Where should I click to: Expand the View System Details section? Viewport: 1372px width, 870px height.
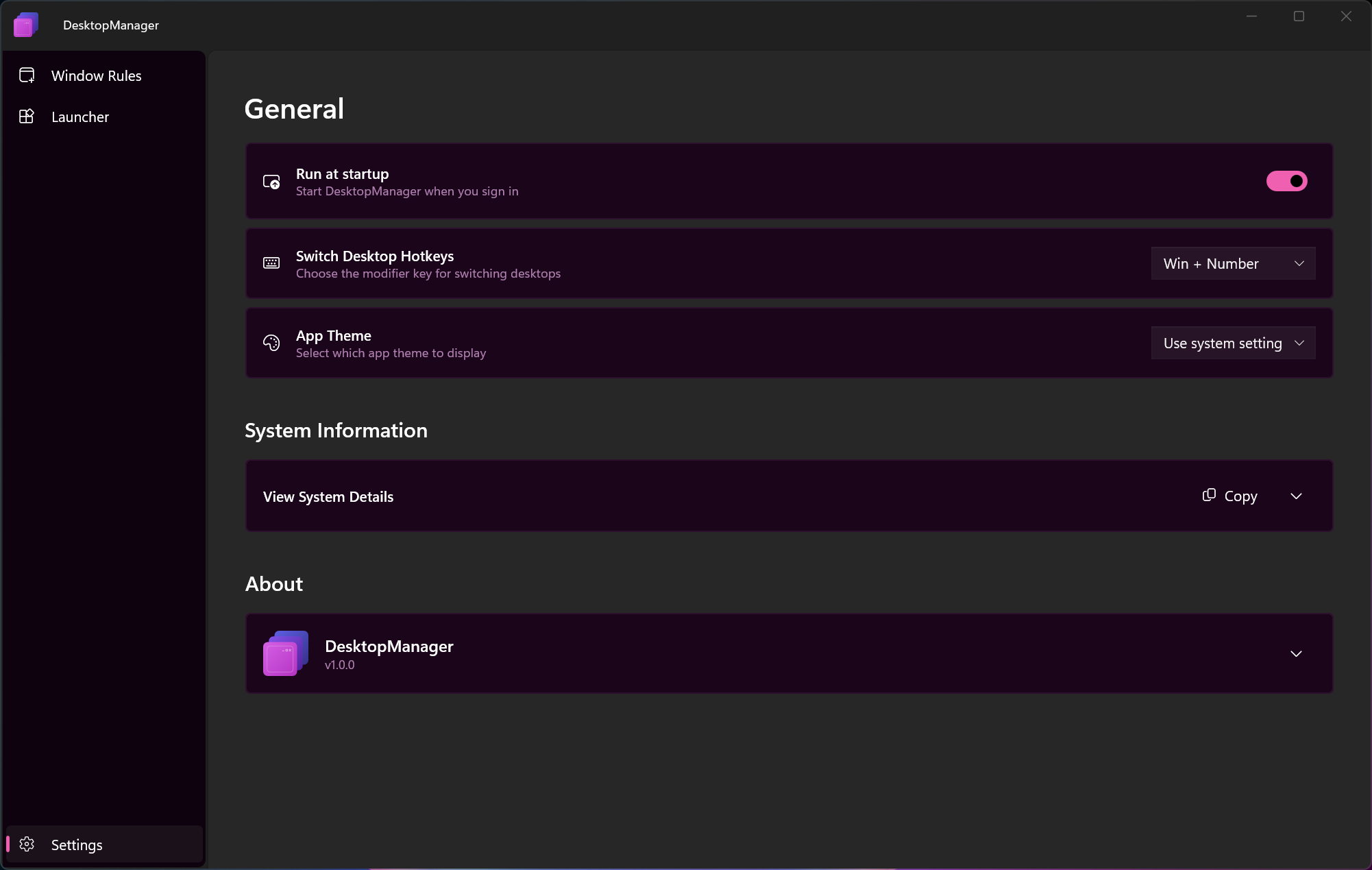(x=1295, y=496)
